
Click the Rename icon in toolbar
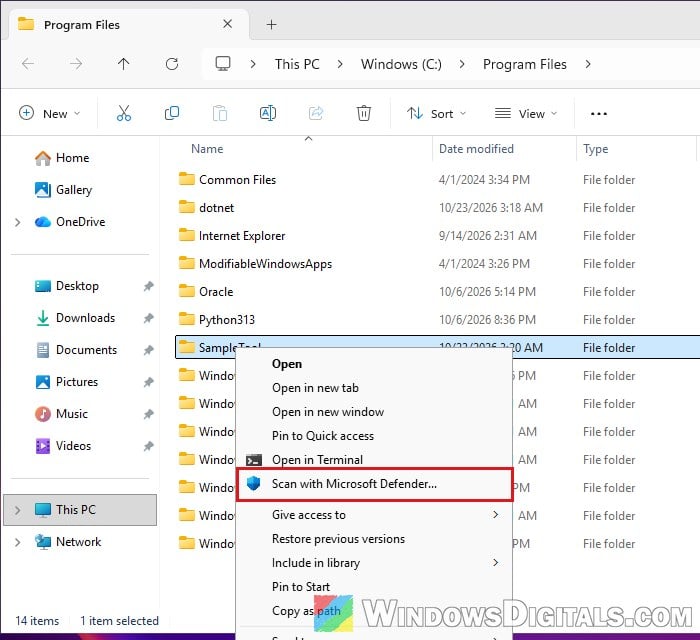tap(268, 113)
